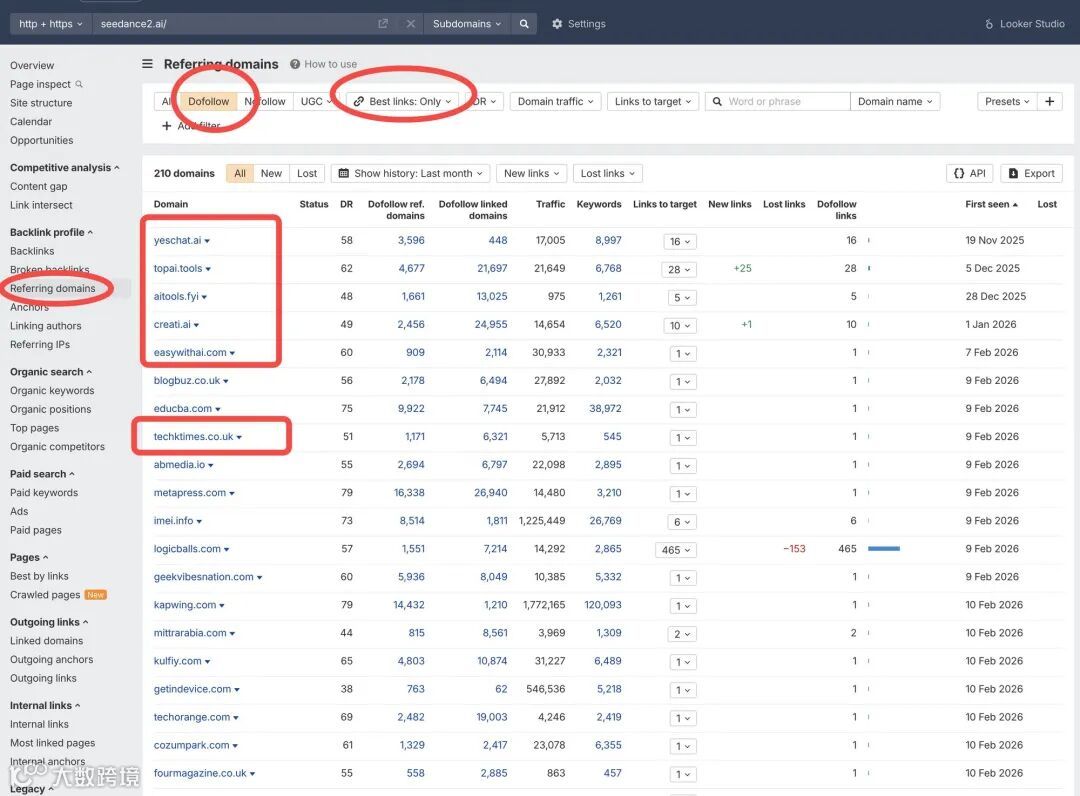Screen dimensions: 1080x796
Task: Open Crawled pages in sidebar
Action: 45,595
